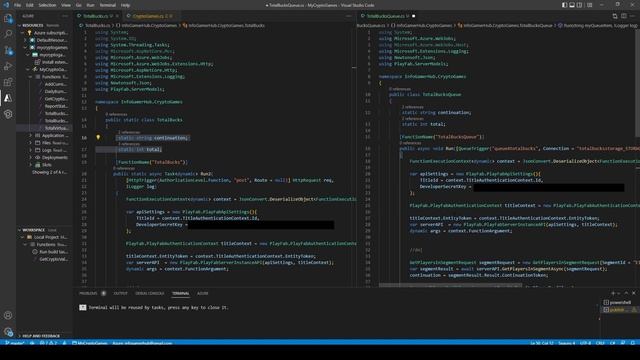Open the Source Control view
This screenshot has height=360, width=640.
(x=8, y=50)
